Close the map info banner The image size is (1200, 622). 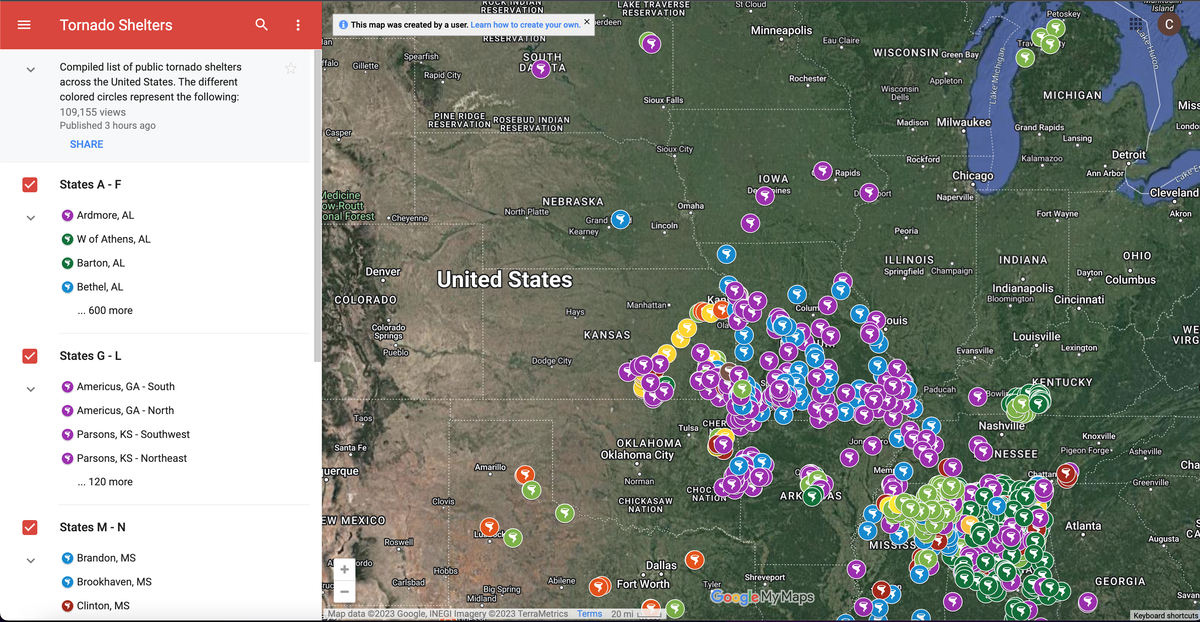pyautogui.click(x=587, y=22)
